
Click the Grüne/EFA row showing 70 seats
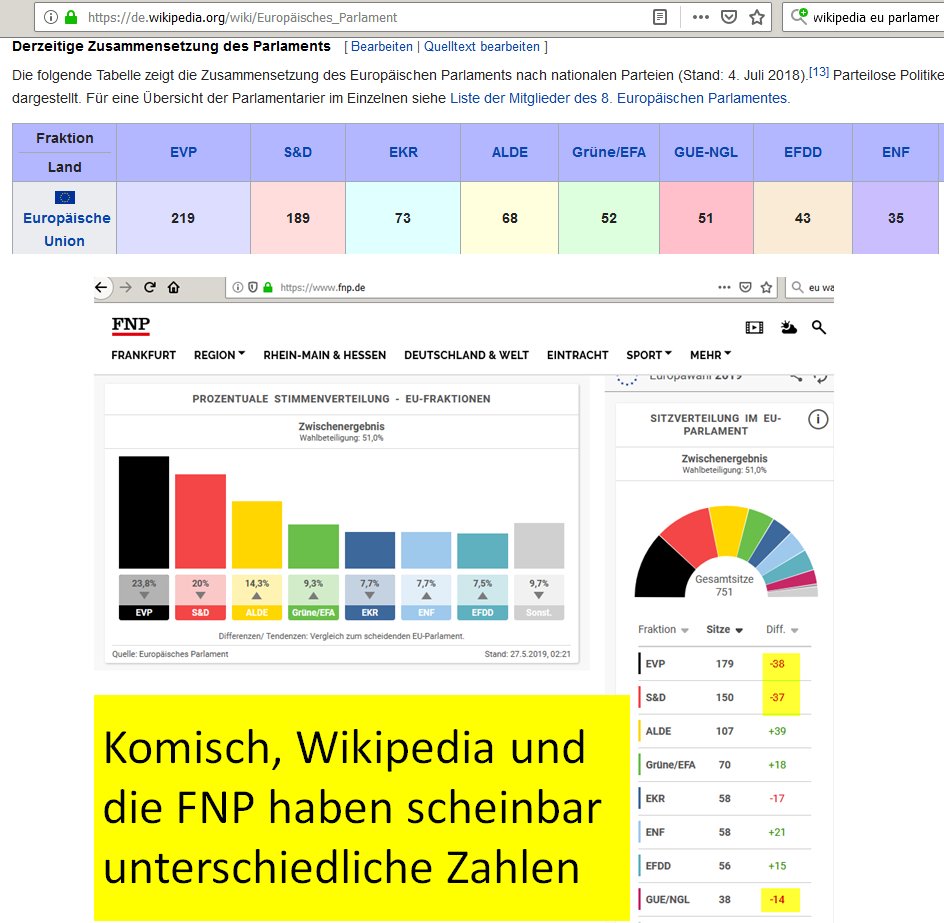coord(725,765)
